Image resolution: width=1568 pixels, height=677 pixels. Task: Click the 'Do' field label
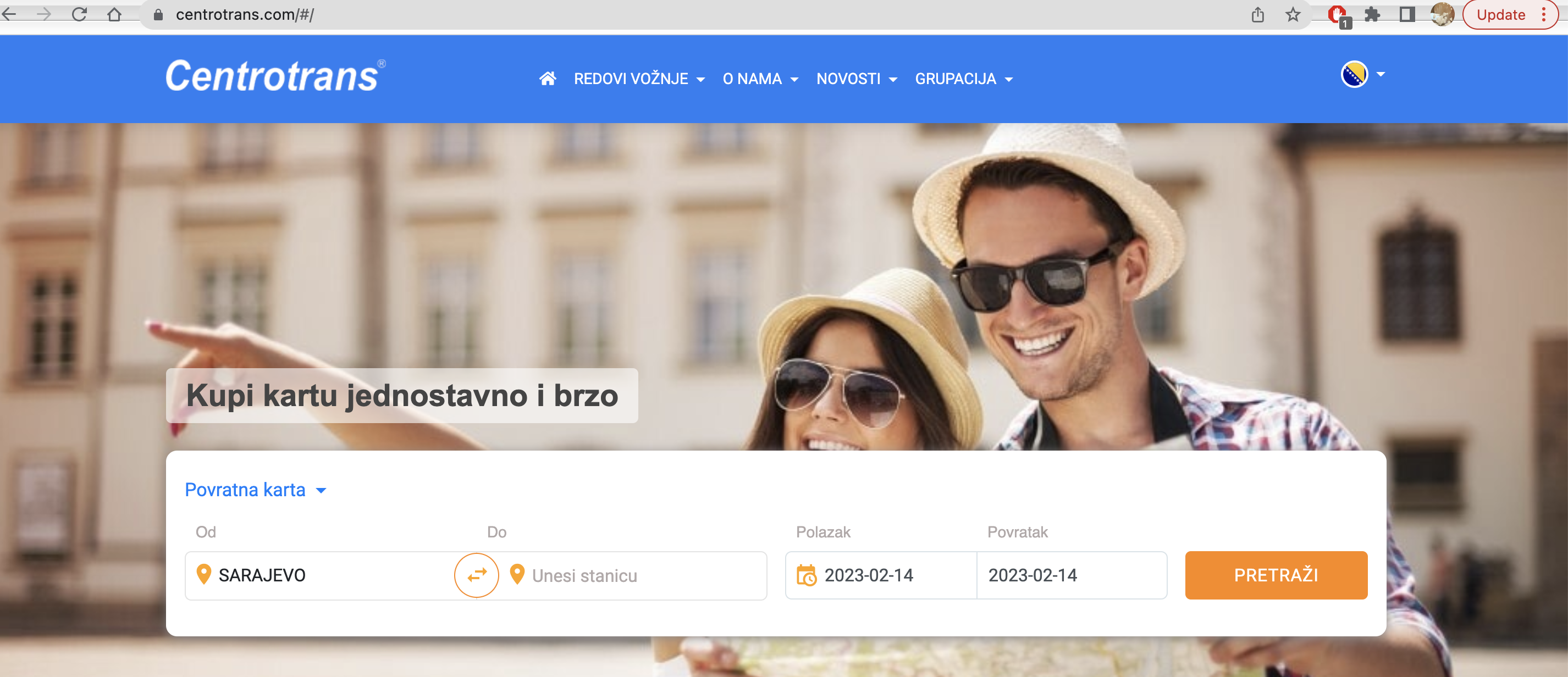pyautogui.click(x=496, y=532)
